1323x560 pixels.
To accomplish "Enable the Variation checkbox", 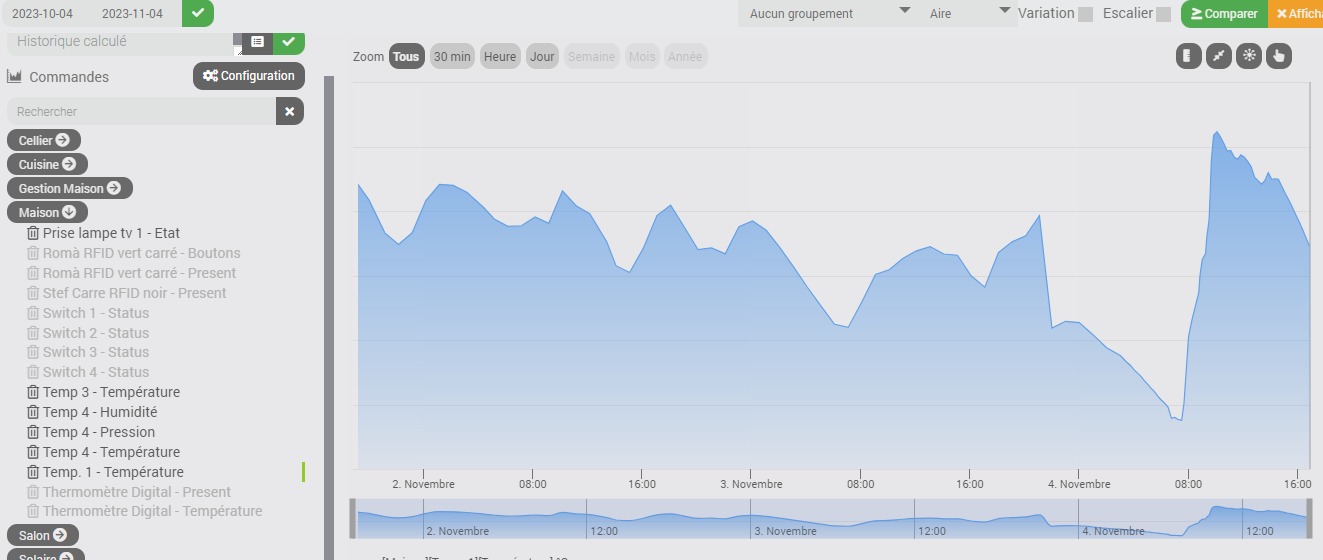I will (x=1085, y=14).
